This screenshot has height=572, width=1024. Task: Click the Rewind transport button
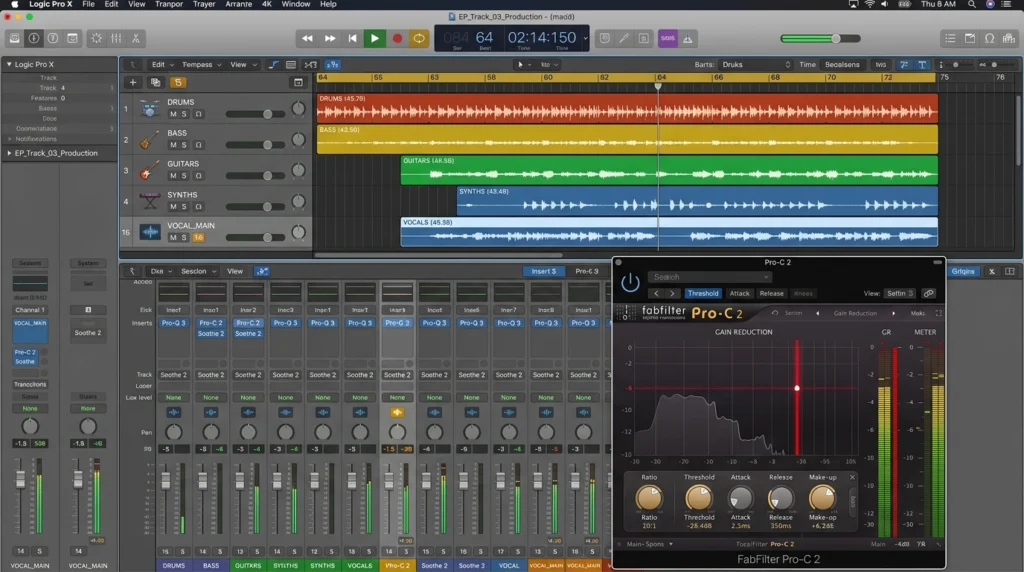pyautogui.click(x=307, y=39)
